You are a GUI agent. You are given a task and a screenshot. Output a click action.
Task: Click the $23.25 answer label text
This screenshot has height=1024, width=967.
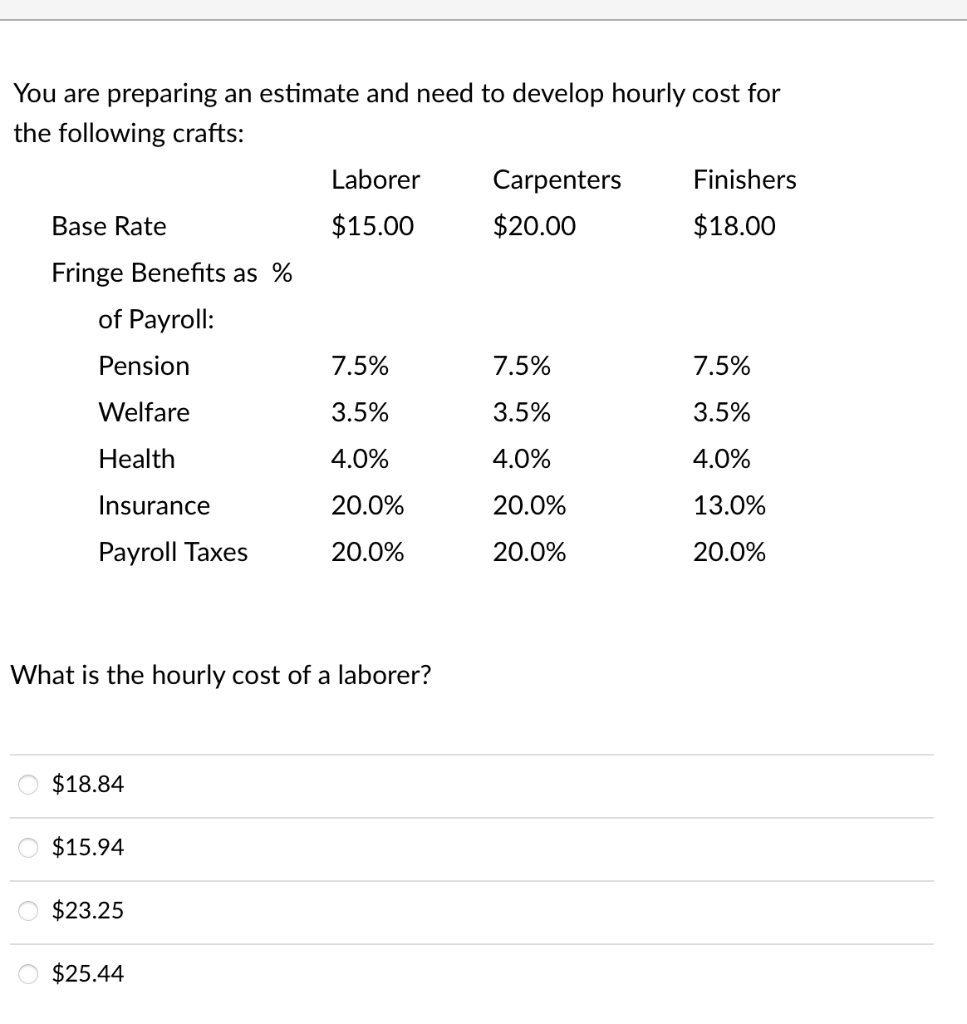pos(86,910)
